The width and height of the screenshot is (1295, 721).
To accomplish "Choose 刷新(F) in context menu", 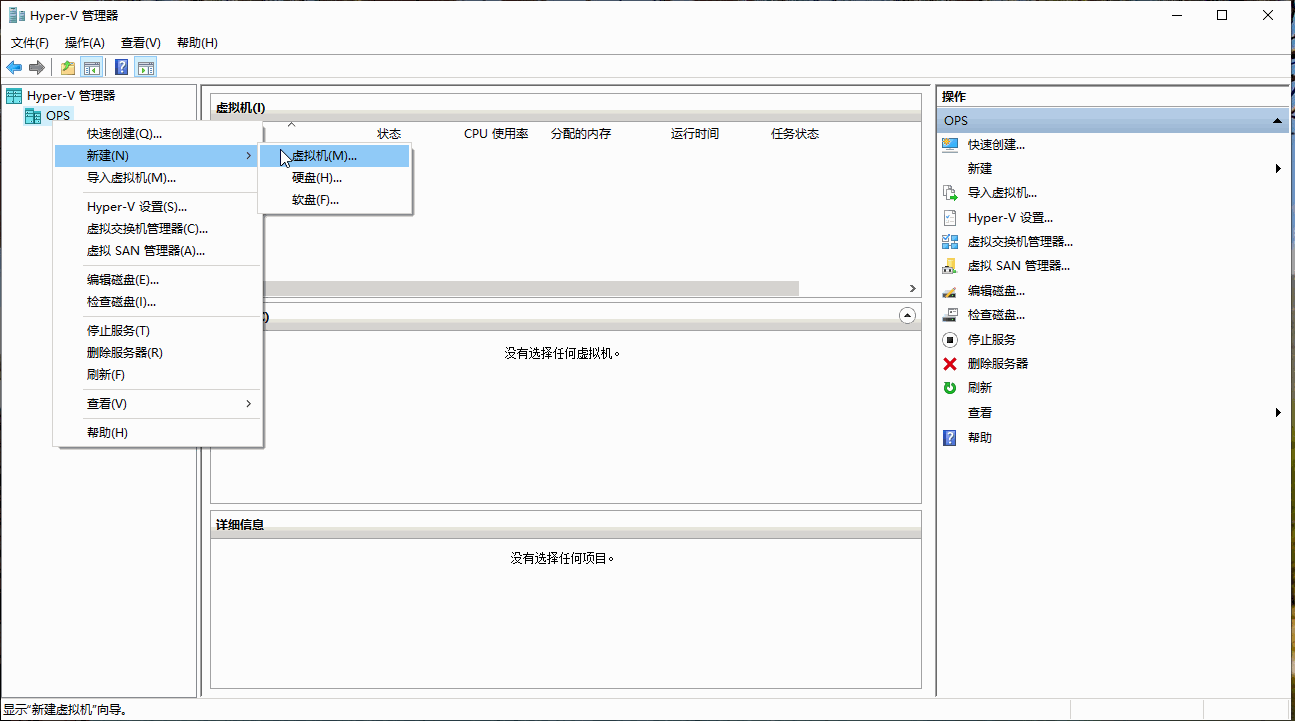I will click(158, 375).
